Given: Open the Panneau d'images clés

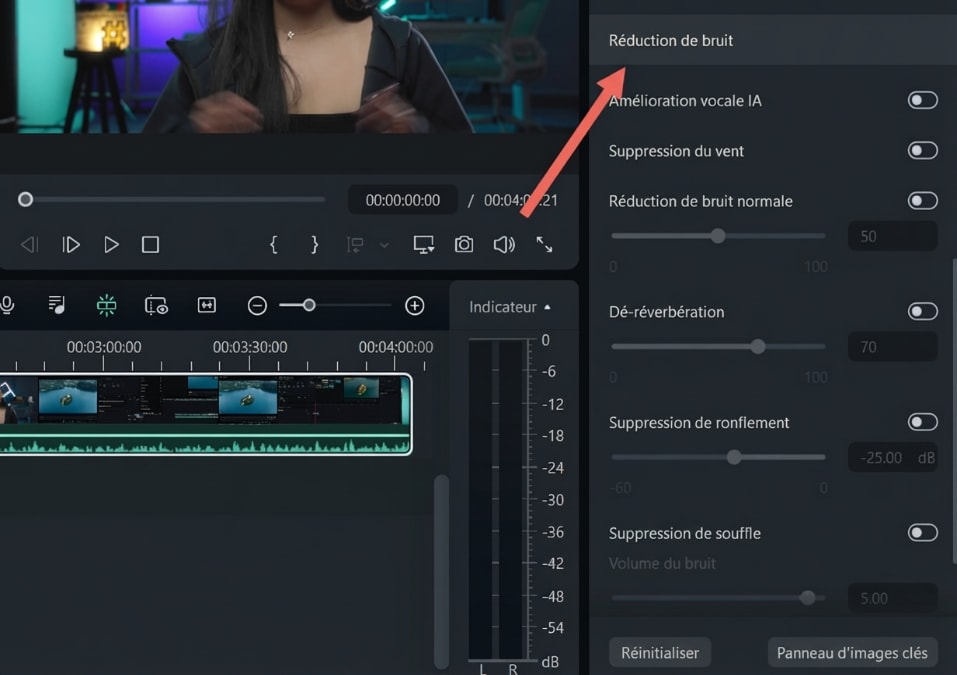Looking at the screenshot, I should coord(852,652).
